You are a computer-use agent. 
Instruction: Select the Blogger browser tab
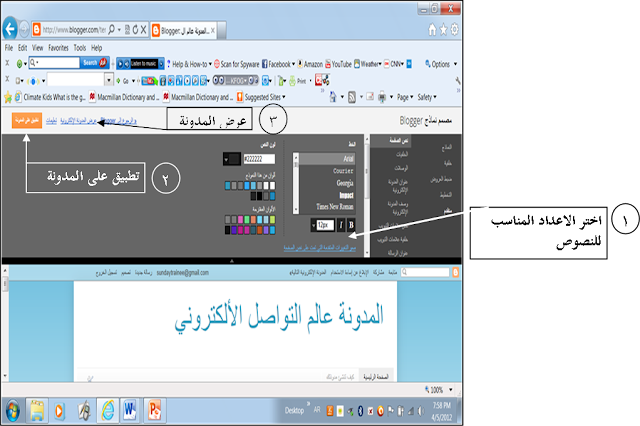click(183, 31)
